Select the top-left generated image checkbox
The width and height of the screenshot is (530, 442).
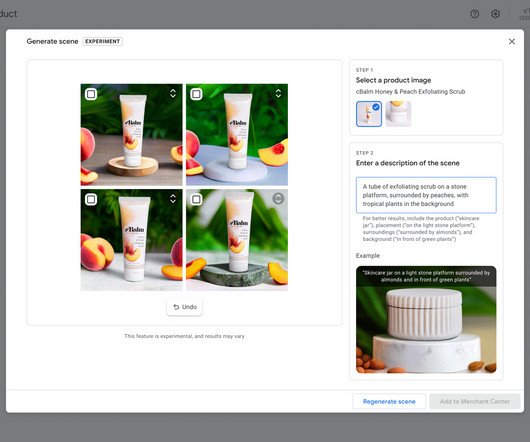pyautogui.click(x=91, y=94)
